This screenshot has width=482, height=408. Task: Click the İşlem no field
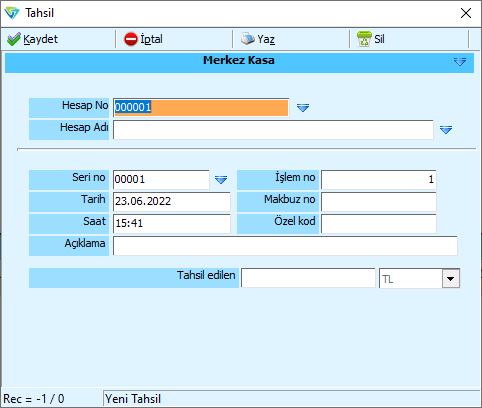[x=379, y=179]
